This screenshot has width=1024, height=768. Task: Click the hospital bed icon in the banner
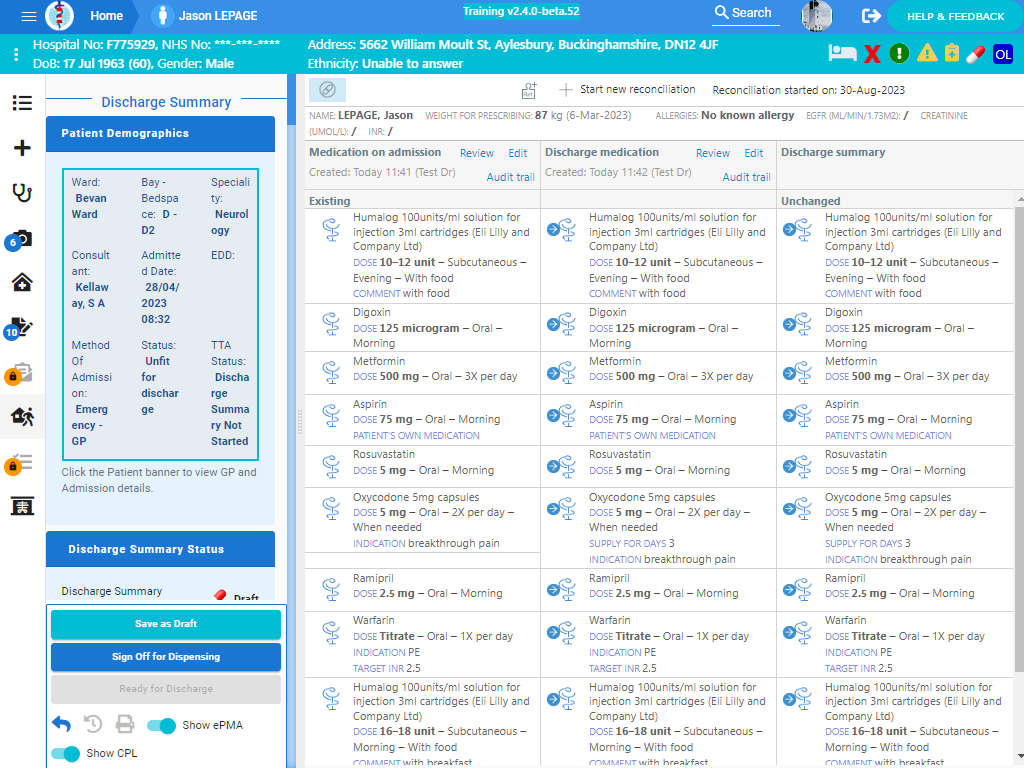[x=842, y=54]
